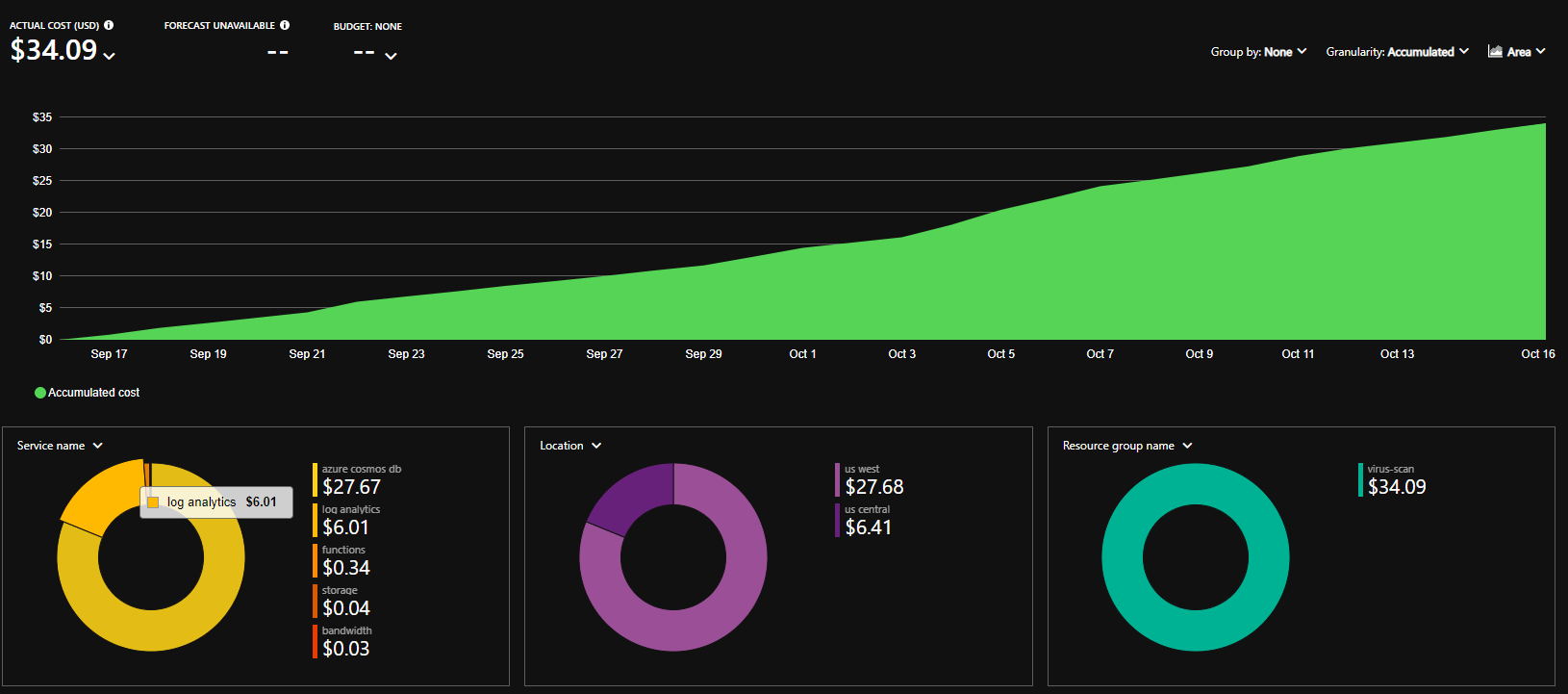Click info icon beside Actual Cost (USD)
This screenshot has height=694, width=1568.
coord(109,25)
